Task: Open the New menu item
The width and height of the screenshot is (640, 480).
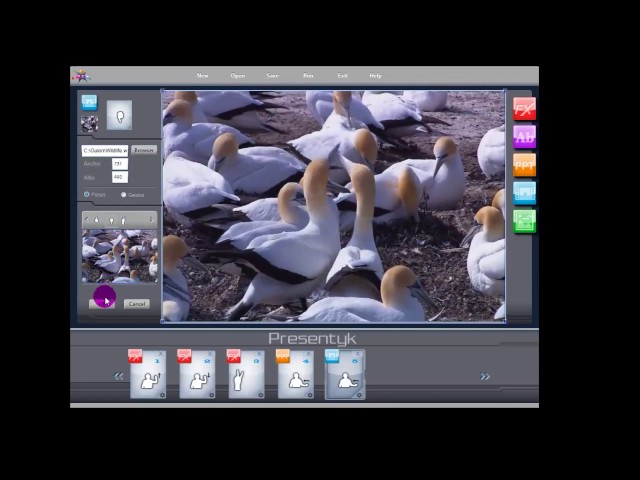Action: [x=202, y=76]
